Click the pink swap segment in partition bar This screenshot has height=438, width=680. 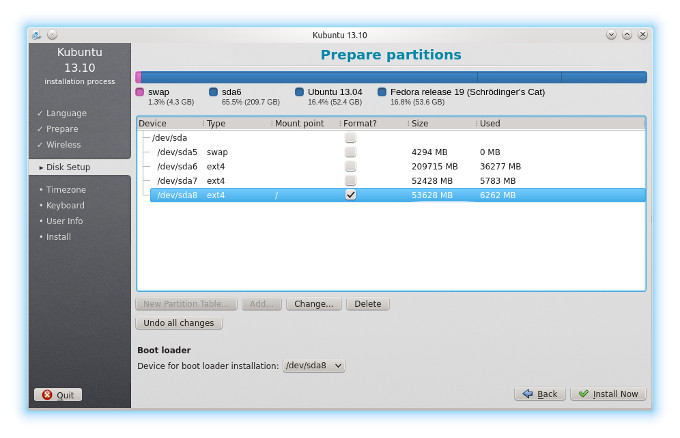click(138, 77)
